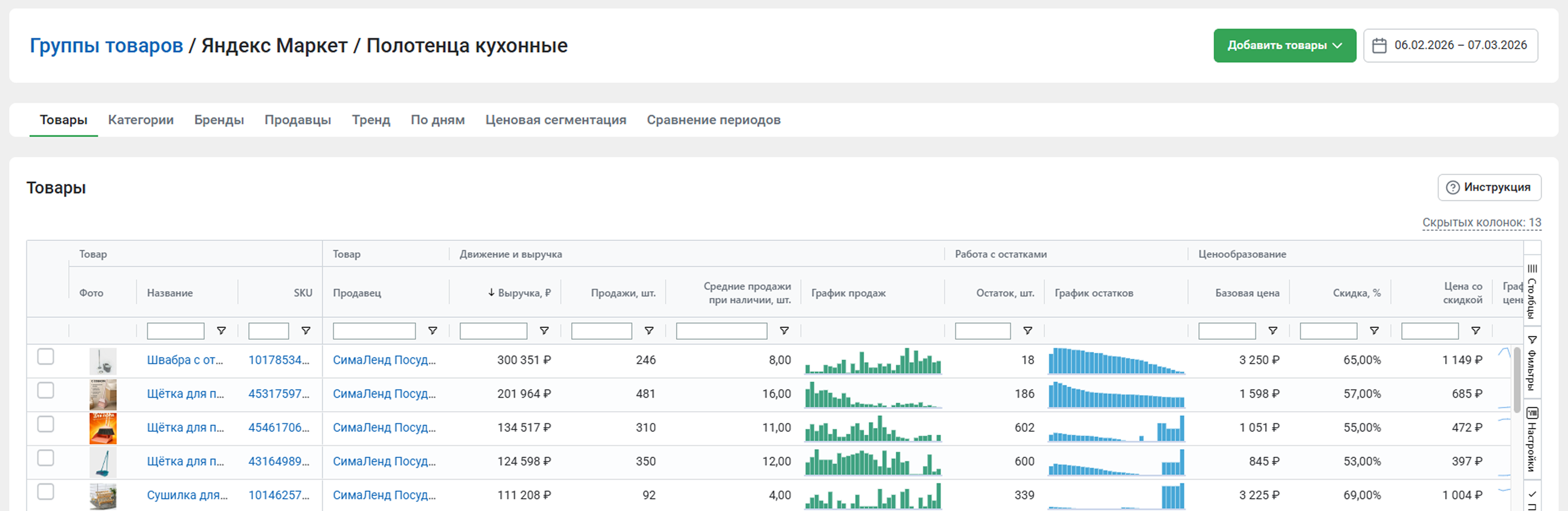
Task: Click the table vertical scrollbar
Action: [1517, 380]
